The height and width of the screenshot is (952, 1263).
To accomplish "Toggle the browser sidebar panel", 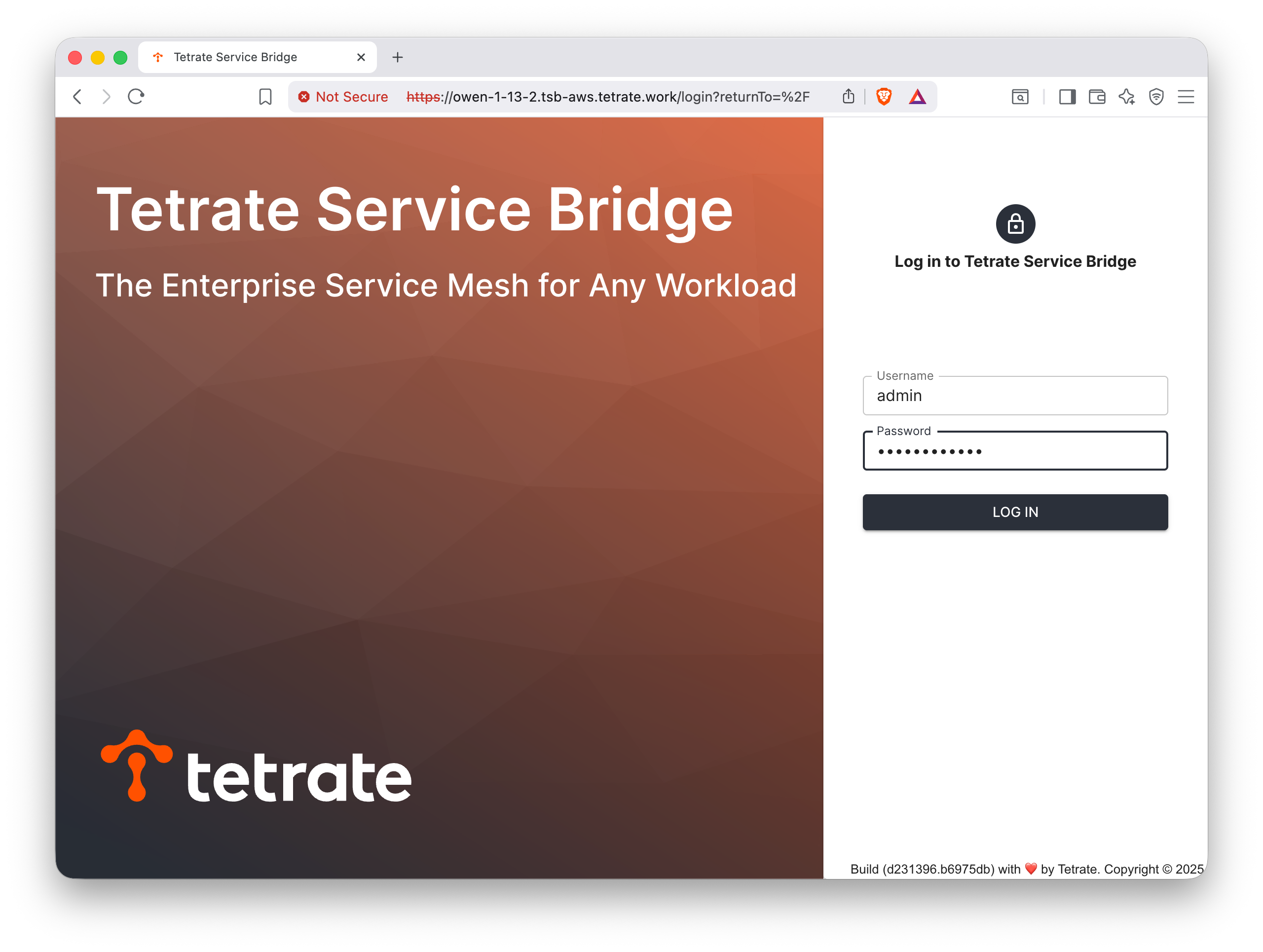I will (x=1067, y=97).
